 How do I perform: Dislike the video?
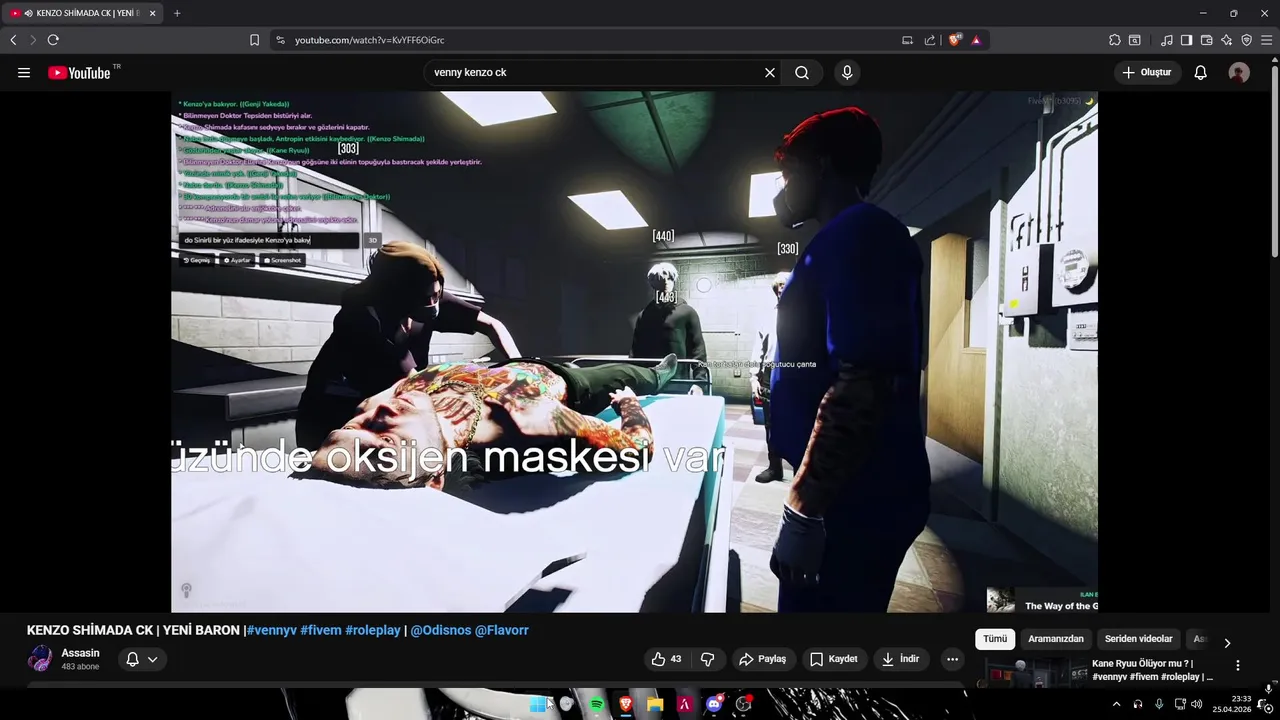pyautogui.click(x=708, y=659)
